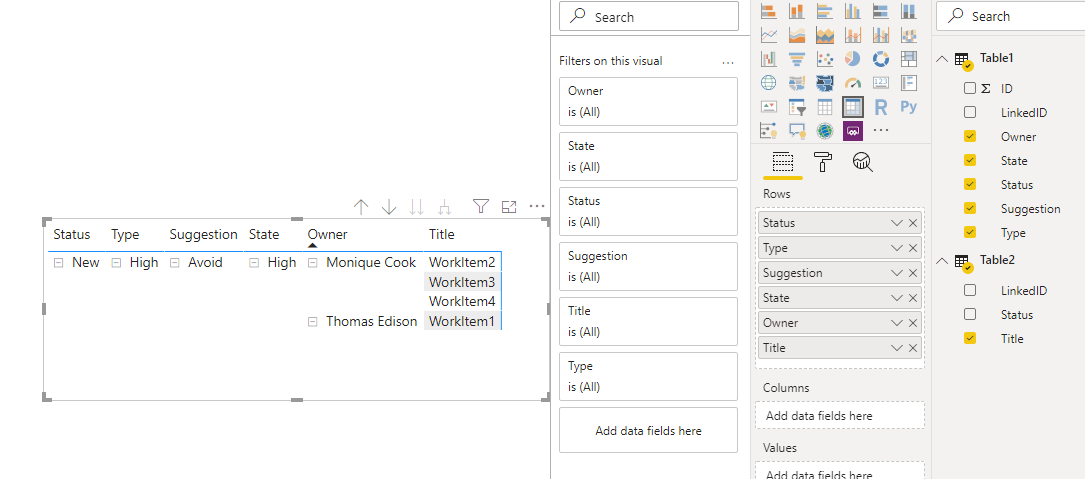Collapse the Thomas Edison row
1085x479 pixels.
click(x=313, y=322)
